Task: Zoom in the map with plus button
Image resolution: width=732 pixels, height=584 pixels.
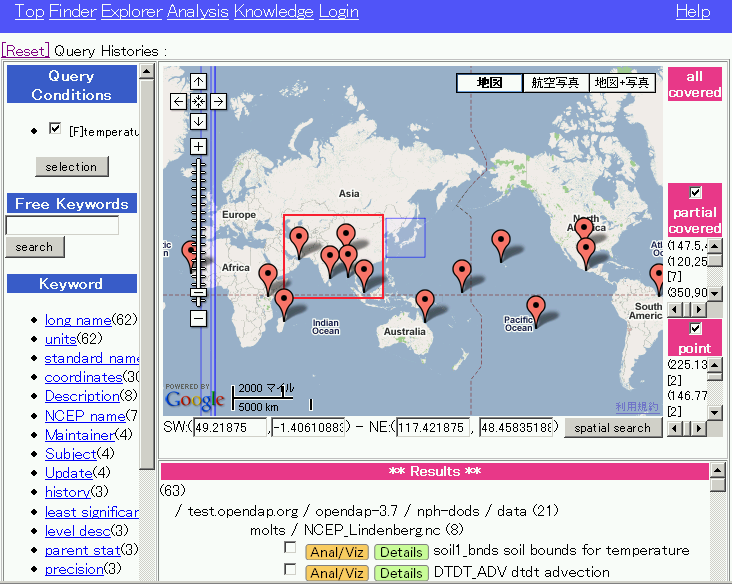Action: coord(198,147)
